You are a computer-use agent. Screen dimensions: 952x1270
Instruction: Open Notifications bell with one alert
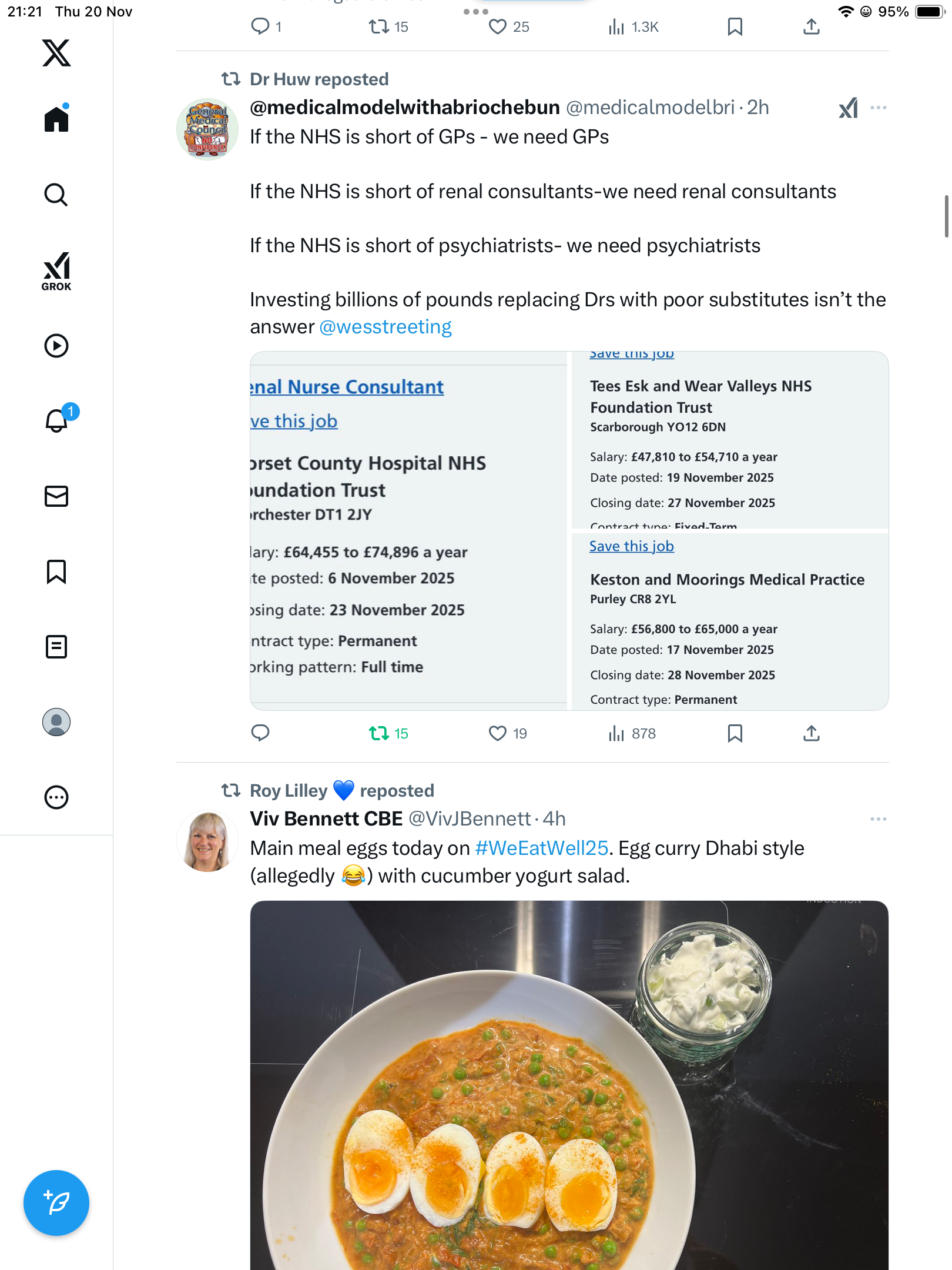pos(57,420)
